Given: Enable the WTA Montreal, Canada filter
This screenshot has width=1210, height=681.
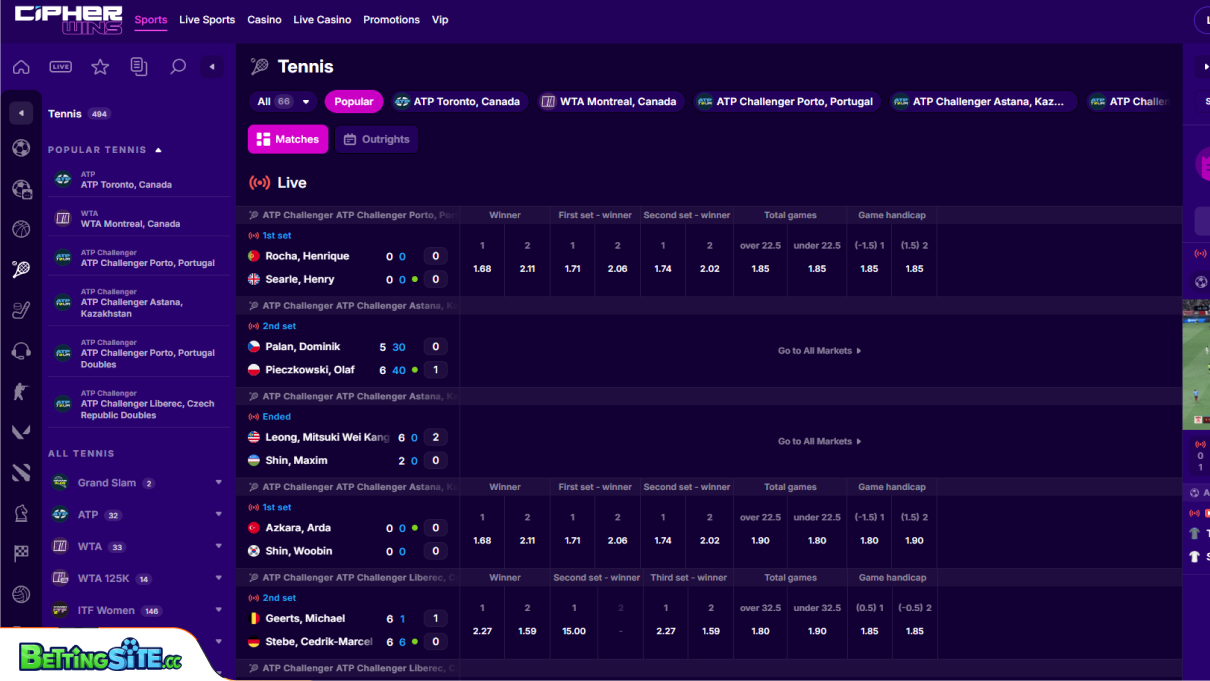Looking at the screenshot, I should click(609, 101).
